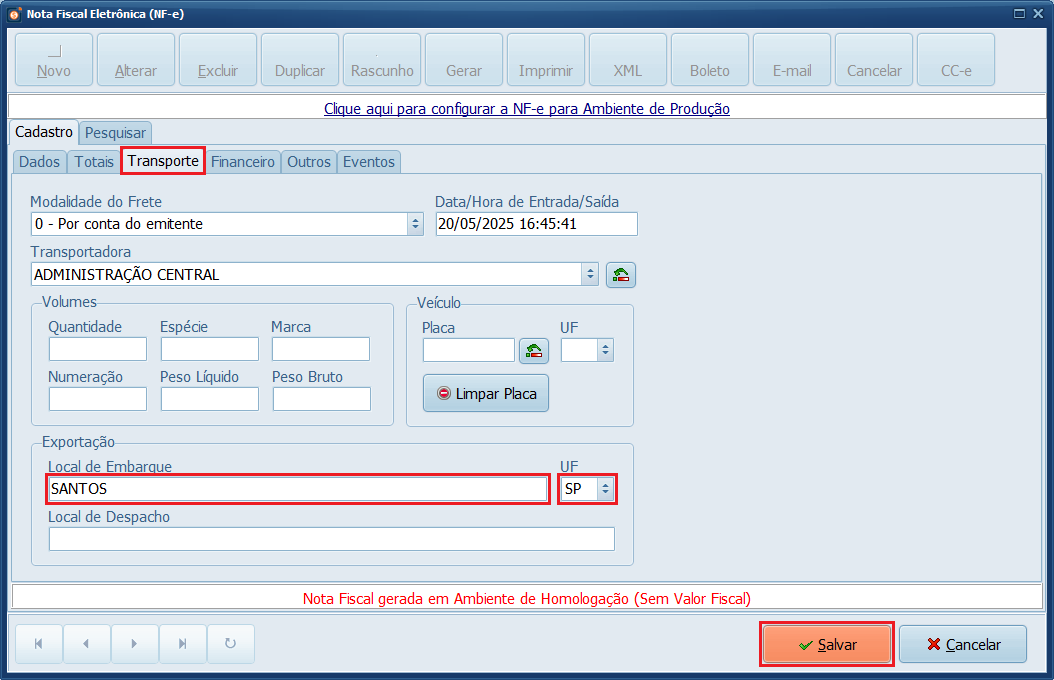Open the Pesquisar tab
1054x680 pixels.
coord(115,132)
